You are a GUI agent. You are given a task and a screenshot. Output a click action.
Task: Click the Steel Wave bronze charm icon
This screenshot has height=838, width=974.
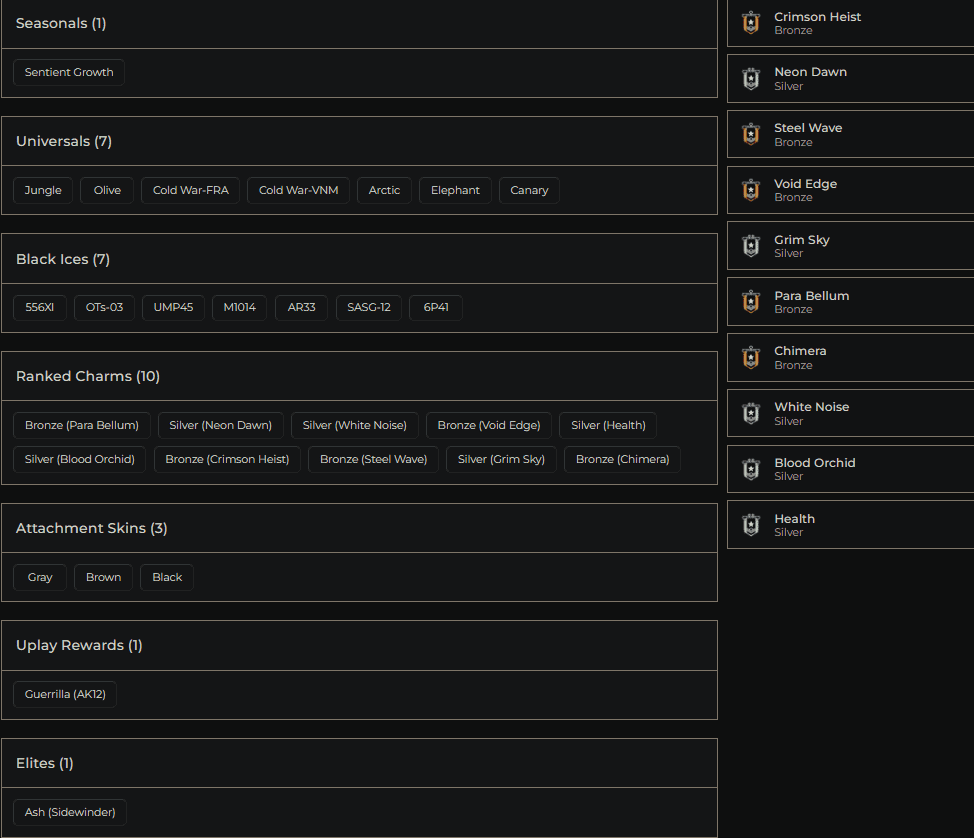pyautogui.click(x=751, y=134)
